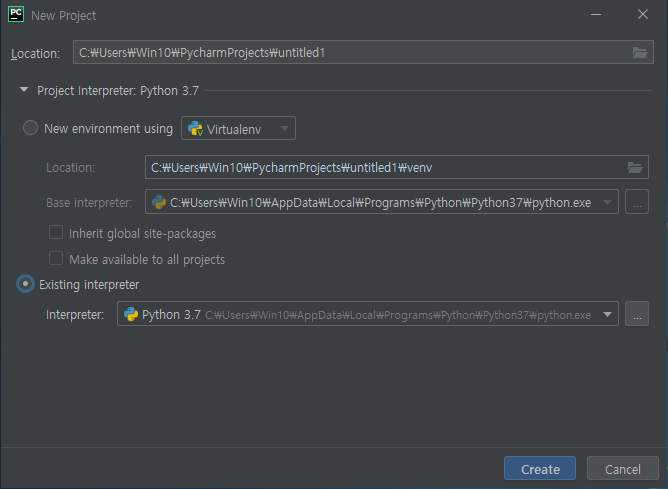This screenshot has height=489, width=668.
Task: Open the Virtualenv environment type dropdown
Action: pos(238,128)
